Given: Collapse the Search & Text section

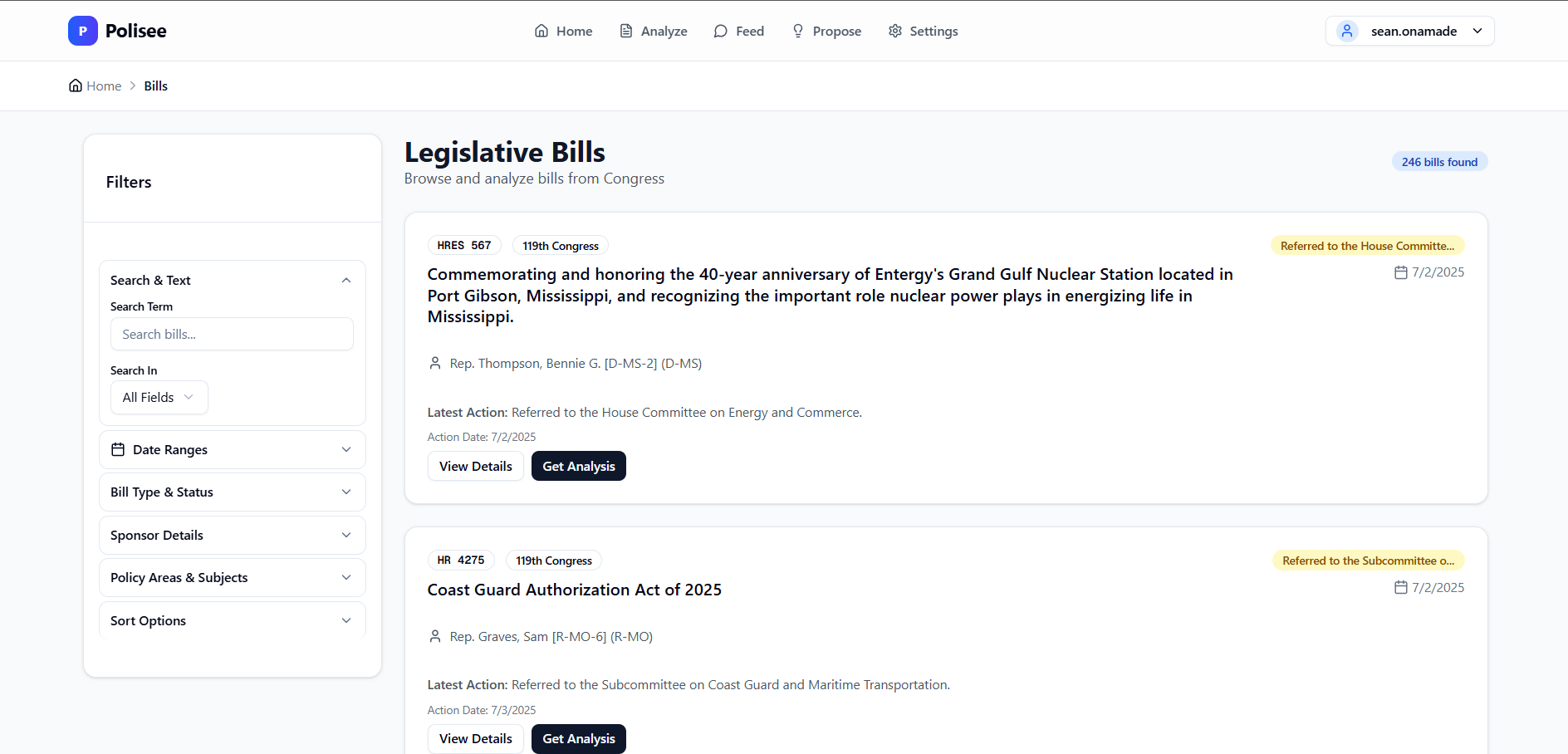Looking at the screenshot, I should [346, 281].
